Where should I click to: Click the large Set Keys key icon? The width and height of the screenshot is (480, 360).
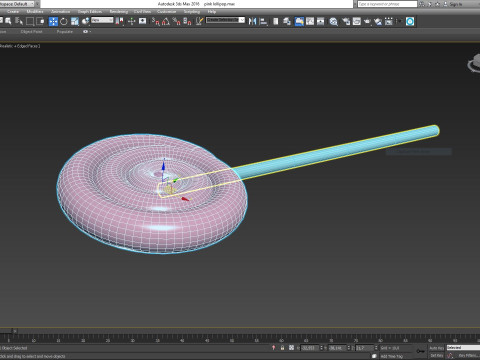tap(421, 351)
